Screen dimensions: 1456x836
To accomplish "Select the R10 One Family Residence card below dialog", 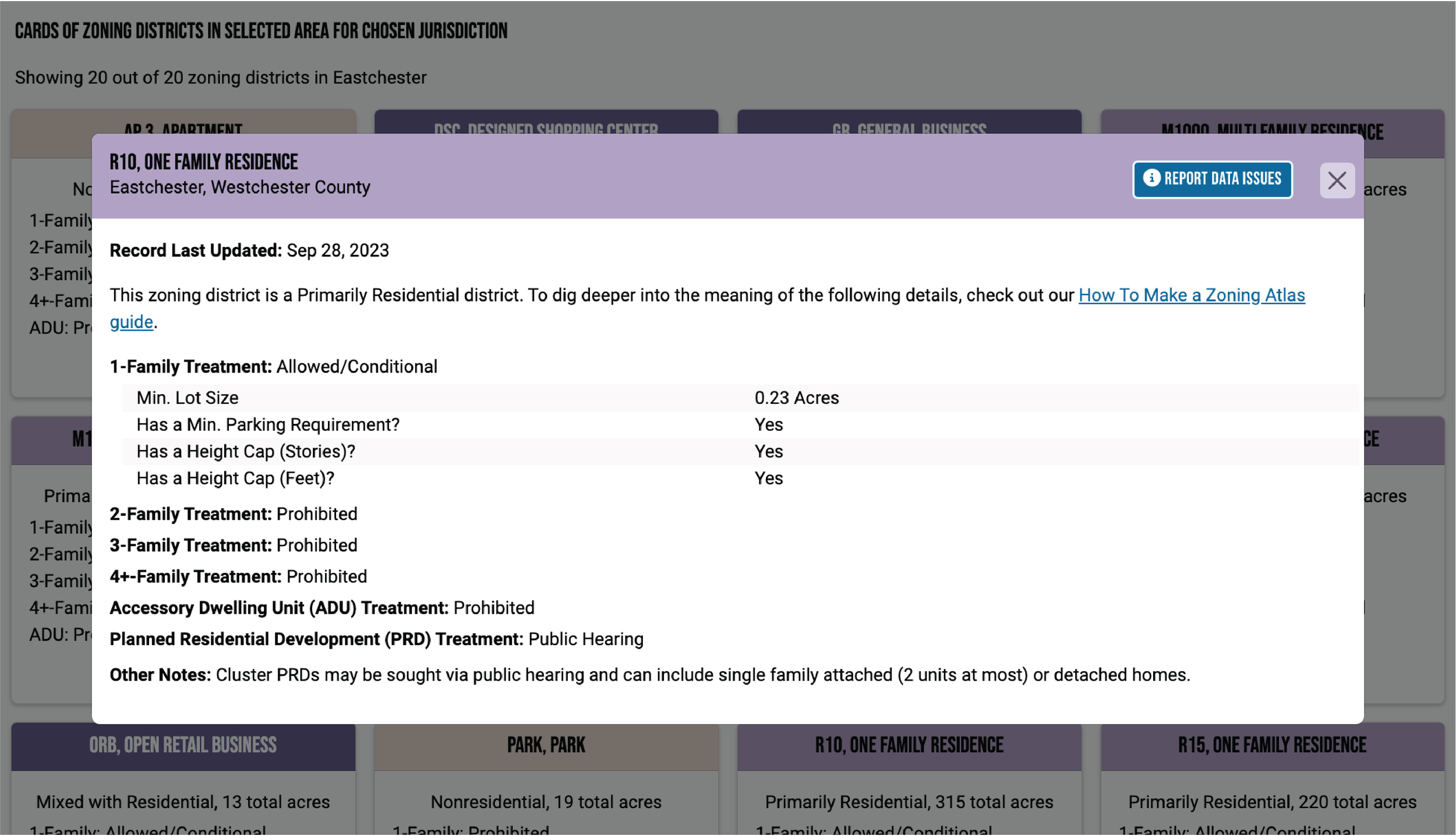I will tap(909, 745).
